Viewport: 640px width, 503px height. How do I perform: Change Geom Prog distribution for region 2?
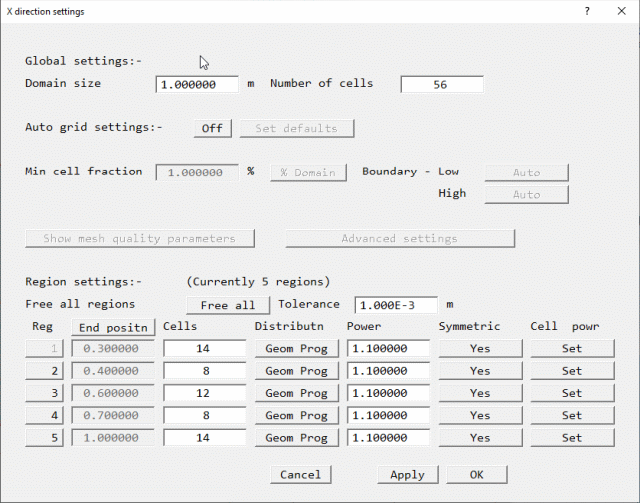296,371
